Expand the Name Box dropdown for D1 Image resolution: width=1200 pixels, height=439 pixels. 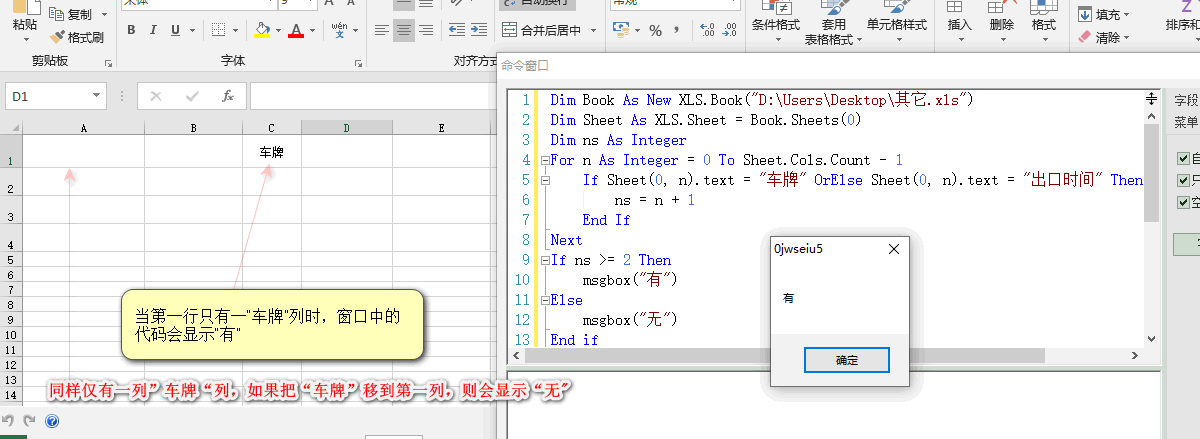(97, 97)
